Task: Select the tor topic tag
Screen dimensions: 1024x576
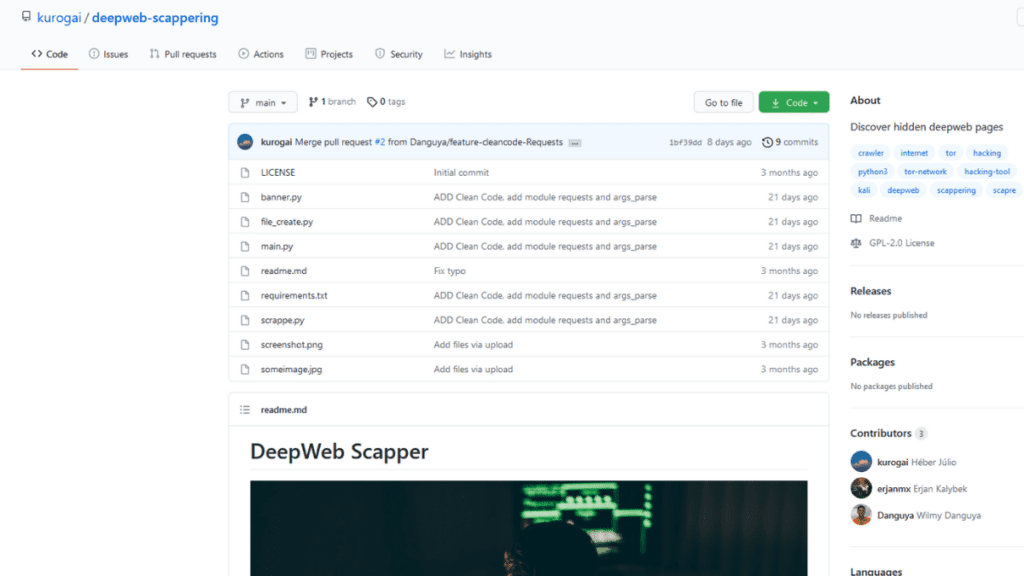Action: [951, 153]
